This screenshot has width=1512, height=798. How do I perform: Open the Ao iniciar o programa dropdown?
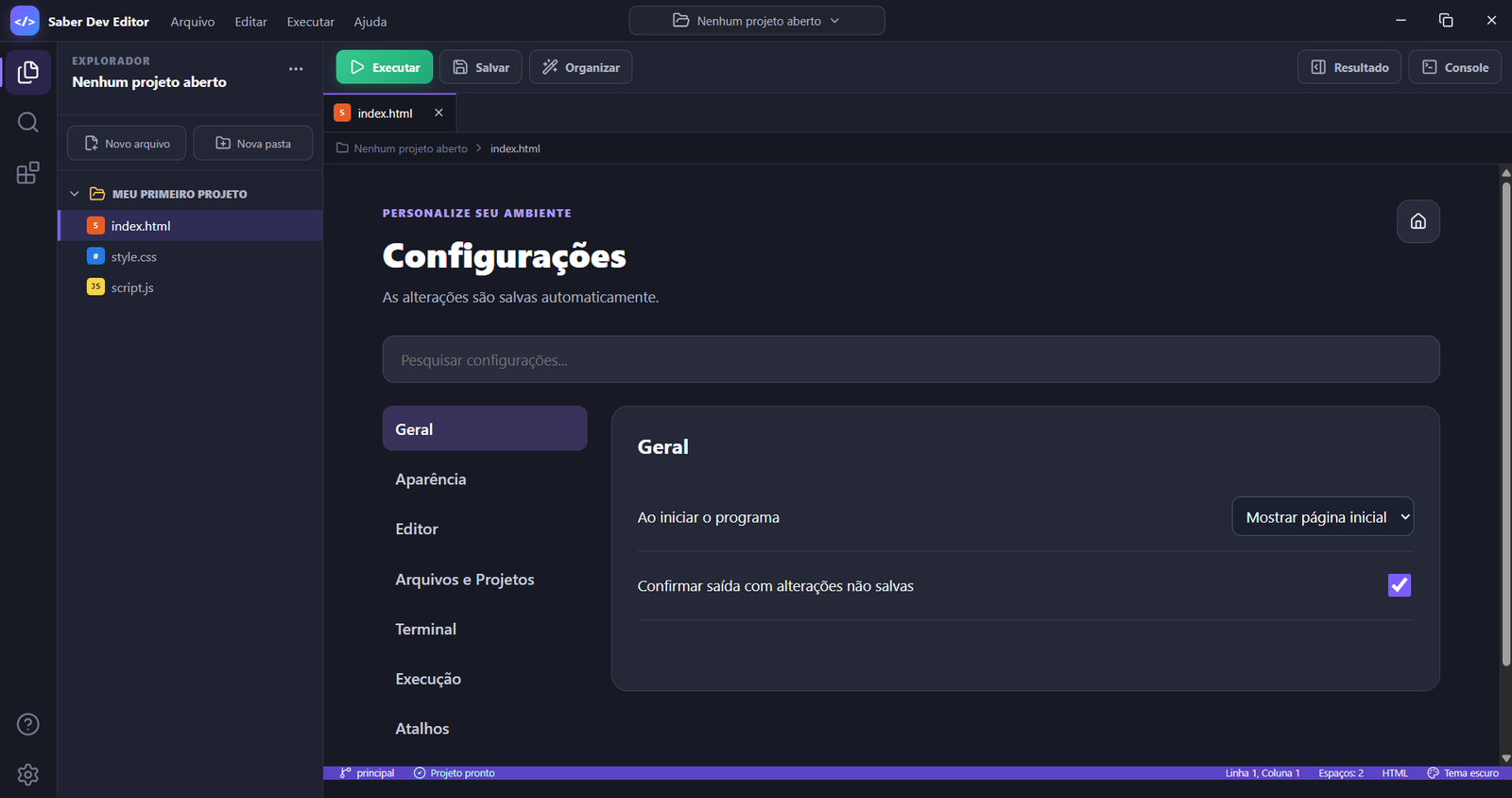pyautogui.click(x=1323, y=516)
